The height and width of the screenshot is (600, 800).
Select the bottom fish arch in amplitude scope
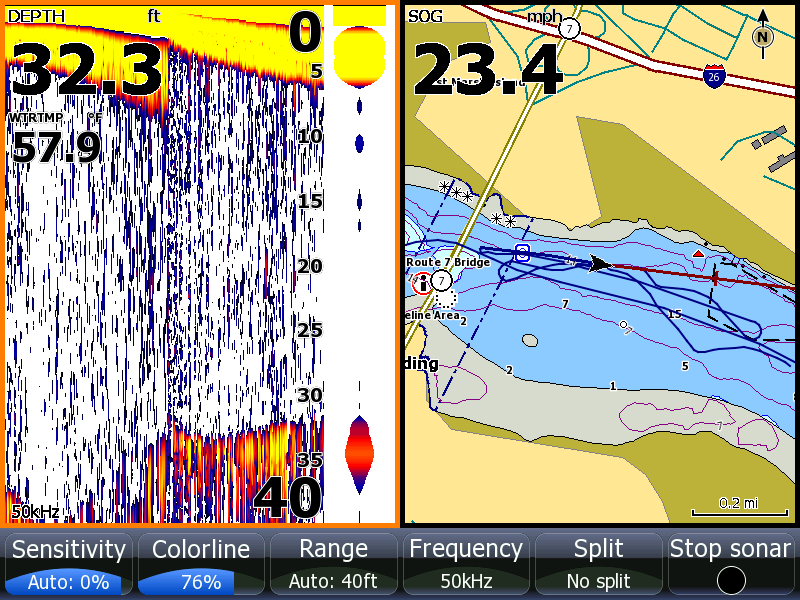tap(359, 453)
